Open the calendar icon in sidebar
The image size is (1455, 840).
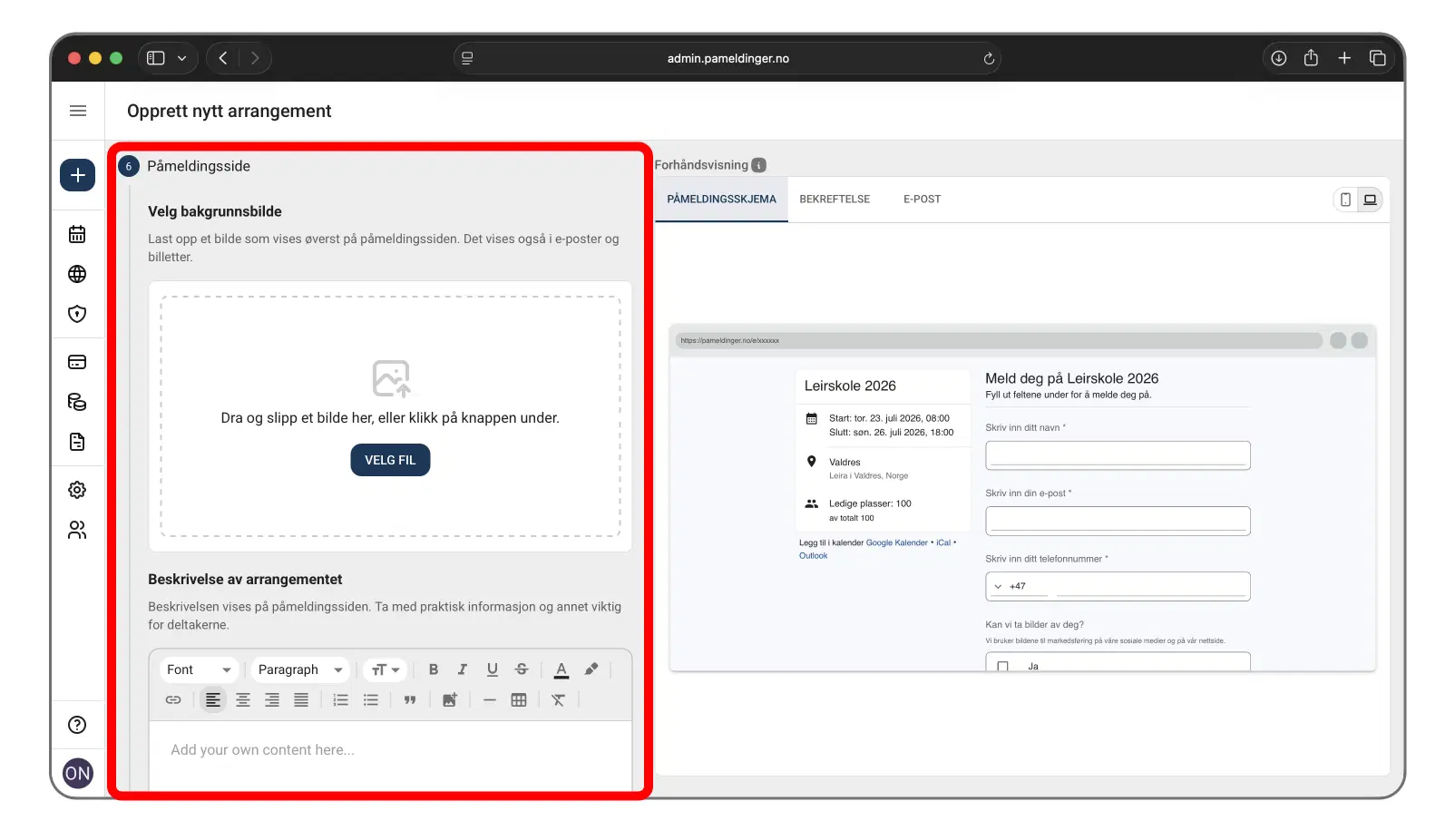point(77,234)
